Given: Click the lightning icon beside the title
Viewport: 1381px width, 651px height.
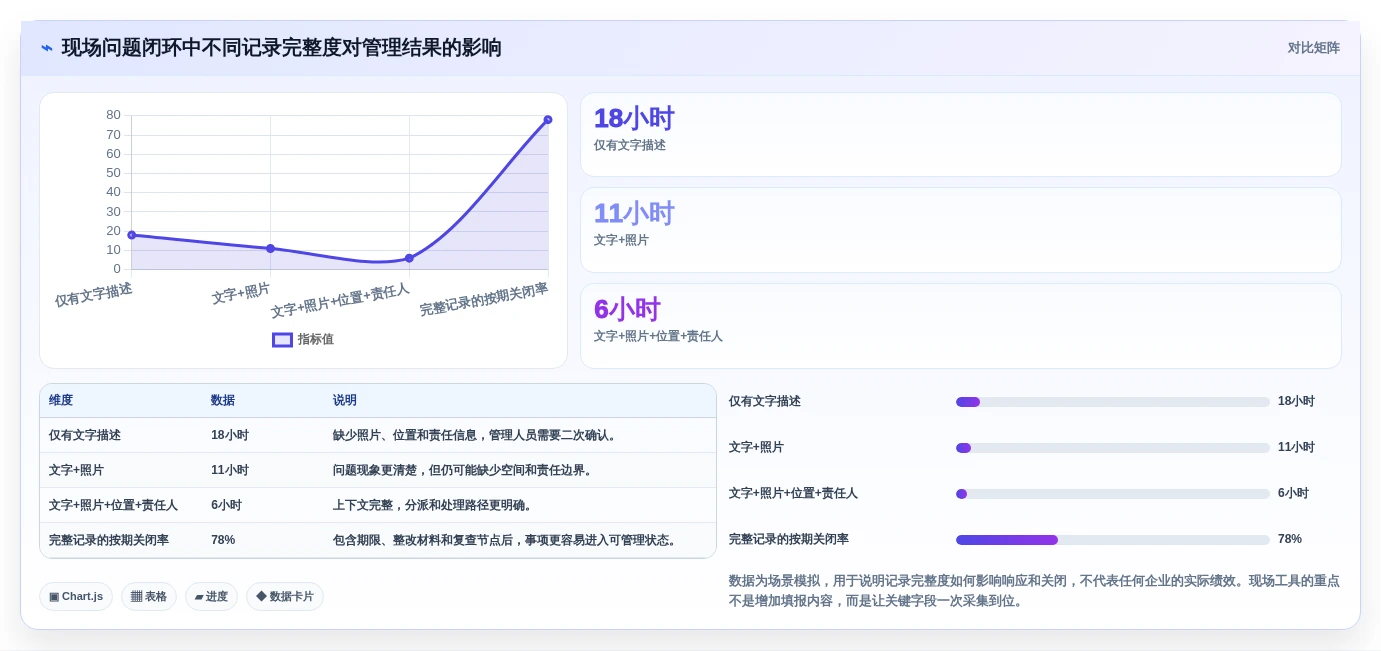Looking at the screenshot, I should (x=47, y=48).
